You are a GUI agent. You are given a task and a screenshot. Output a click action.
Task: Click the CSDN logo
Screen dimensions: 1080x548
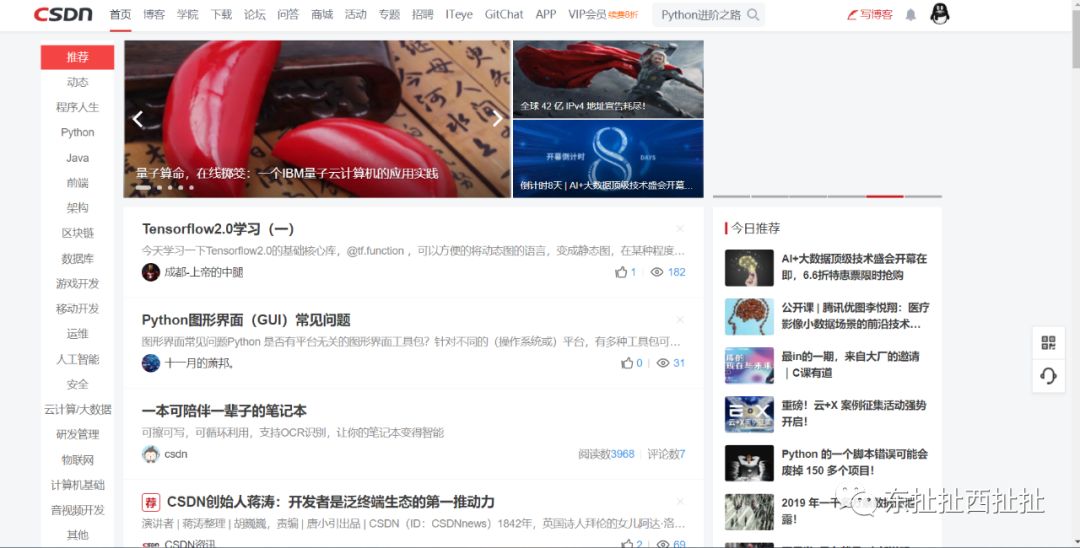63,14
